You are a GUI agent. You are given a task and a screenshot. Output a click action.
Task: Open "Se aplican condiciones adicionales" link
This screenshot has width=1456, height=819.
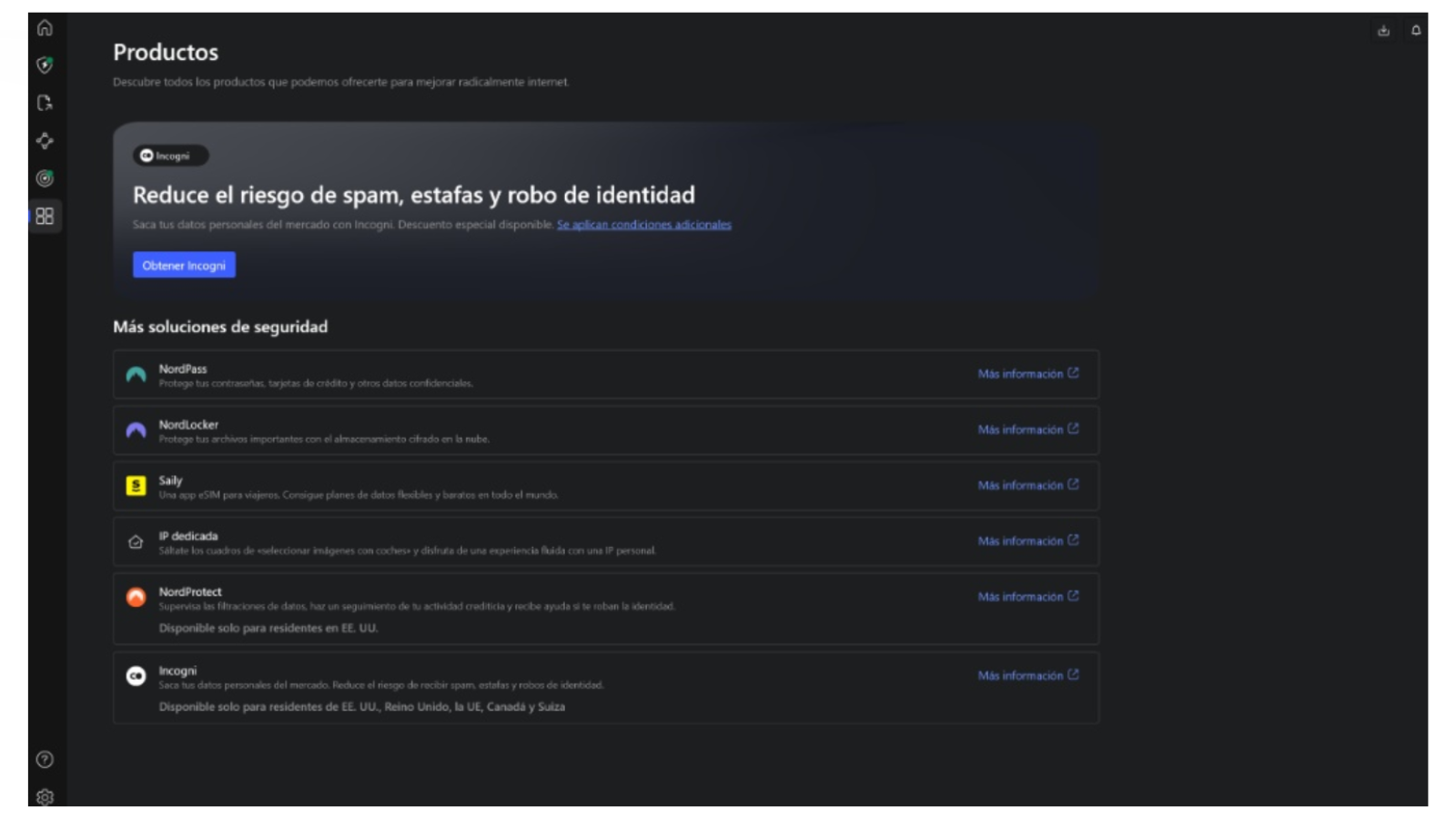click(x=643, y=224)
